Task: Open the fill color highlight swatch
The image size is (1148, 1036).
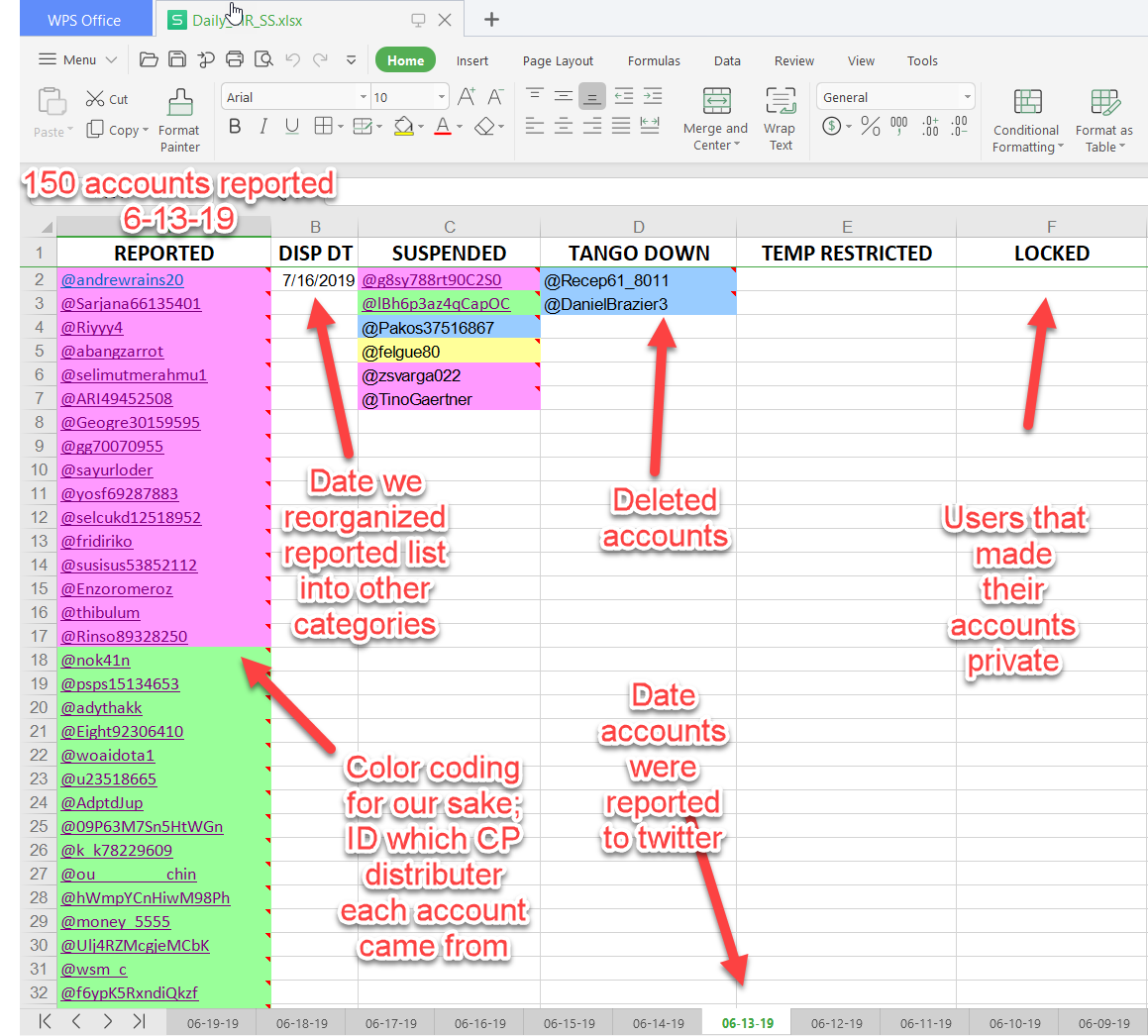Action: coord(403,126)
